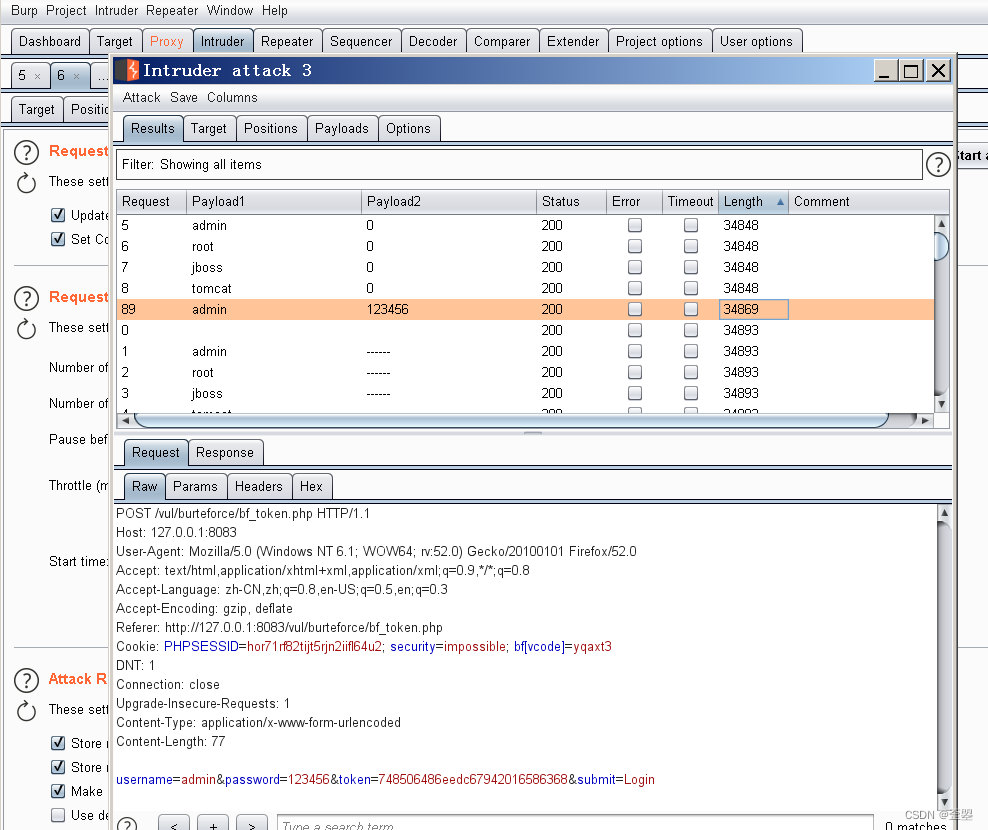Click the plus search options button
This screenshot has height=830, width=988.
(x=213, y=823)
